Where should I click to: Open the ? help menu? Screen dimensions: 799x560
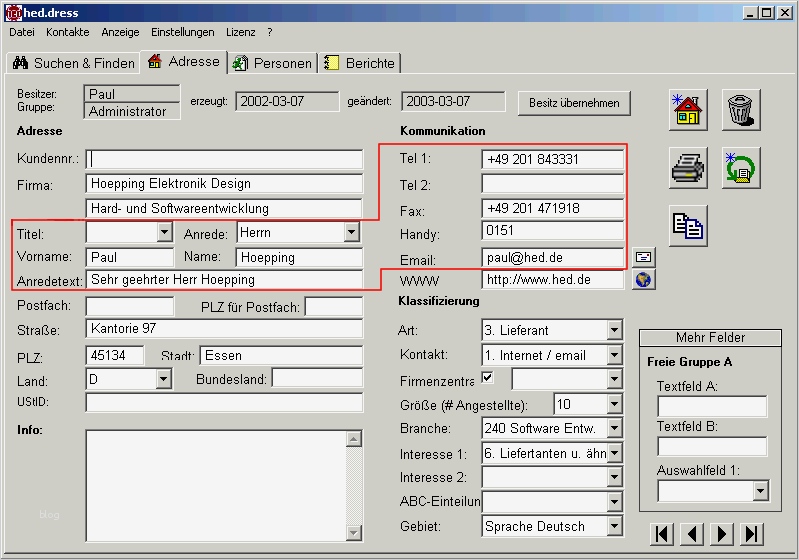(x=270, y=32)
